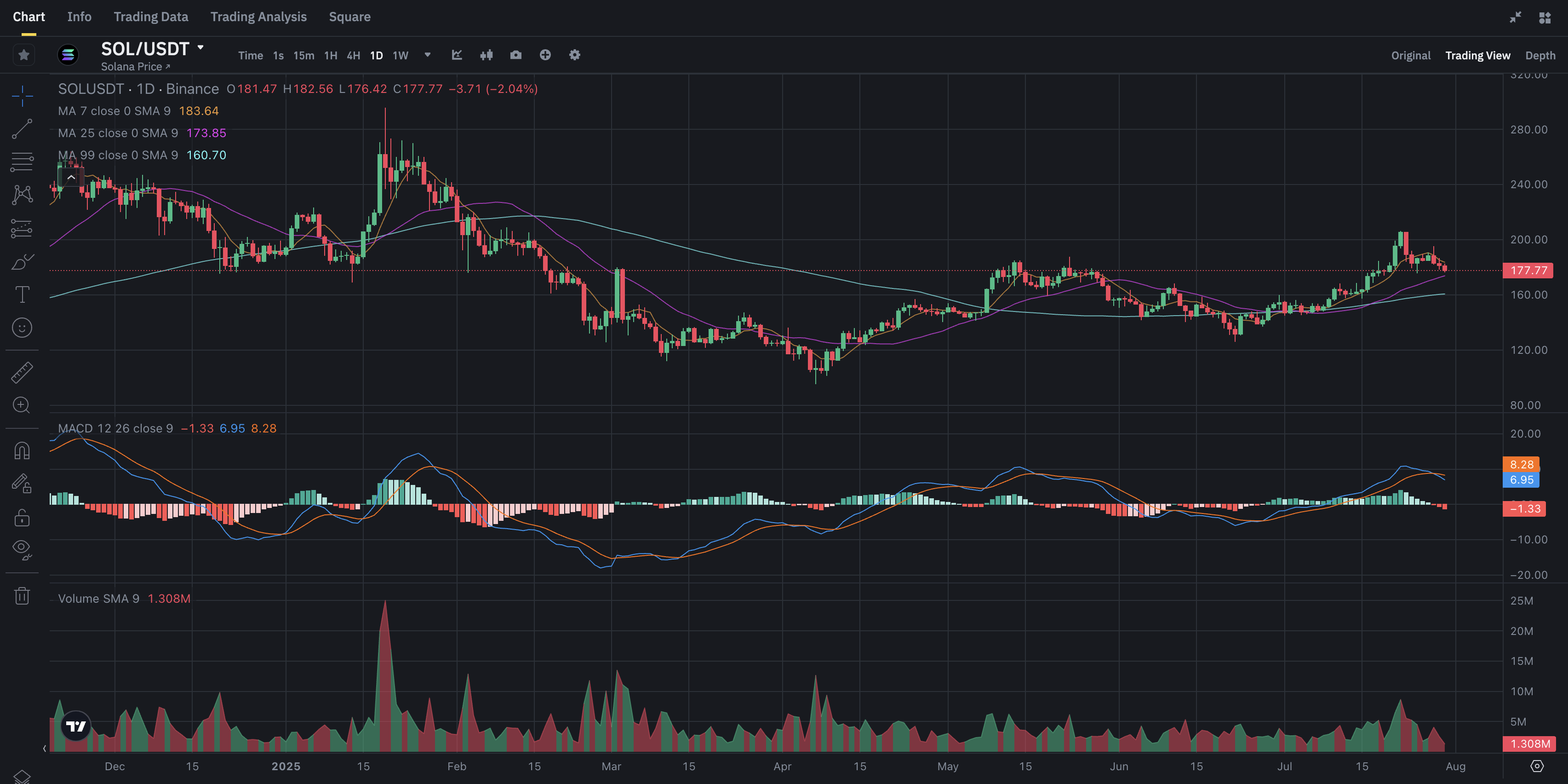Screen dimensions: 1568x784
Task: Select the ruler measure tool
Action: click(x=22, y=372)
